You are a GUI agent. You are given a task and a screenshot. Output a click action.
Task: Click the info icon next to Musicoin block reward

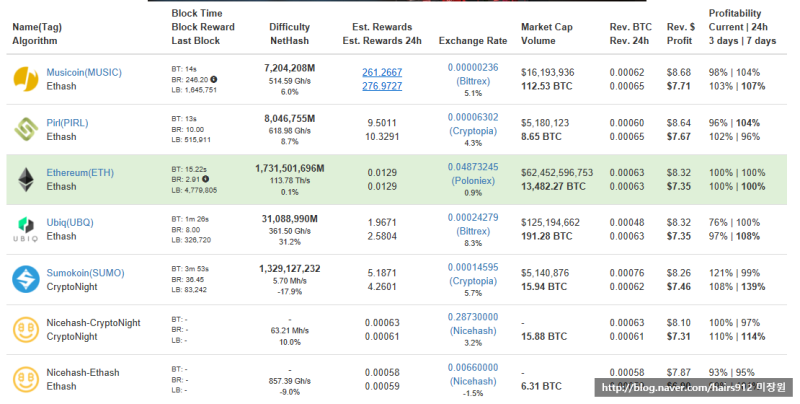(214, 79)
